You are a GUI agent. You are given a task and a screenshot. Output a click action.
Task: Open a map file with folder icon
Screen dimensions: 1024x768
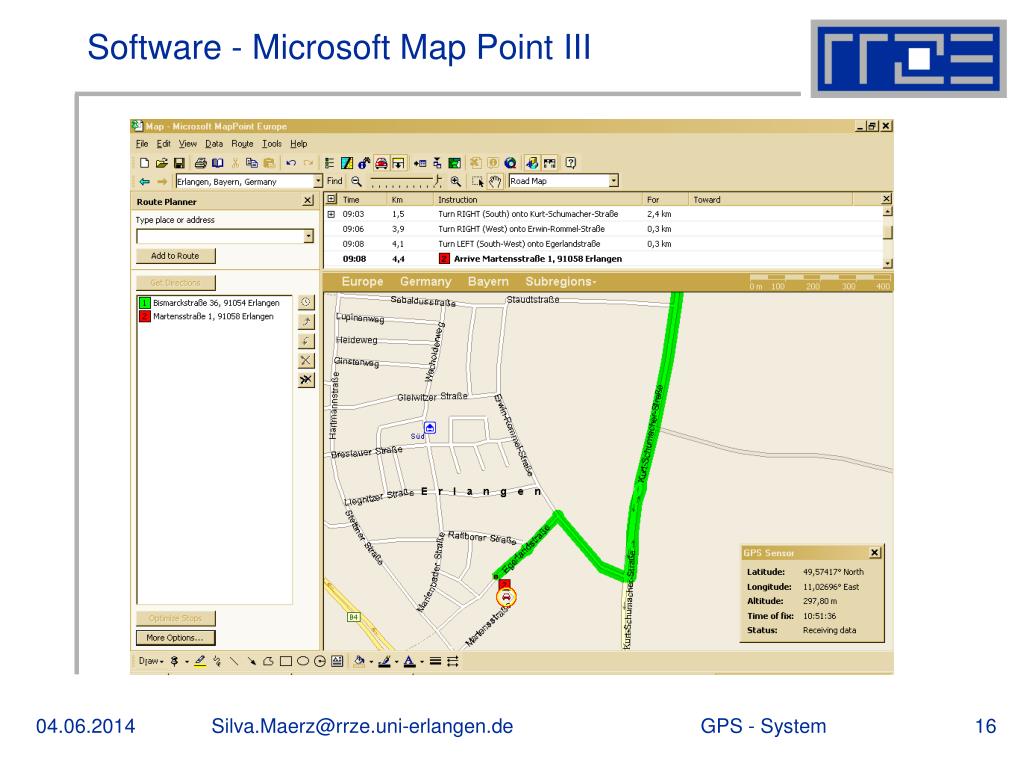[x=161, y=163]
